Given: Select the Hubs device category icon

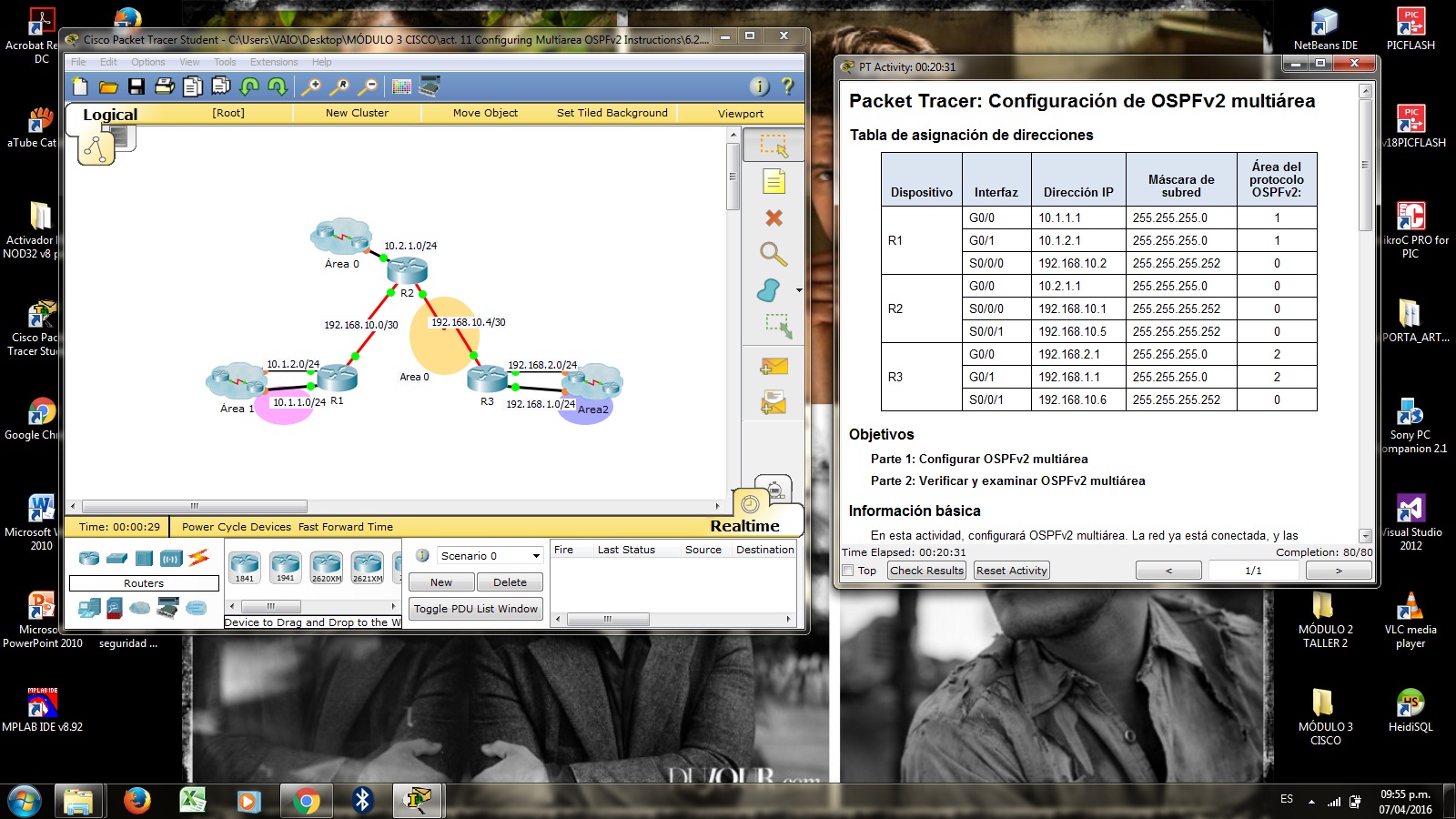Looking at the screenshot, I should tap(144, 558).
